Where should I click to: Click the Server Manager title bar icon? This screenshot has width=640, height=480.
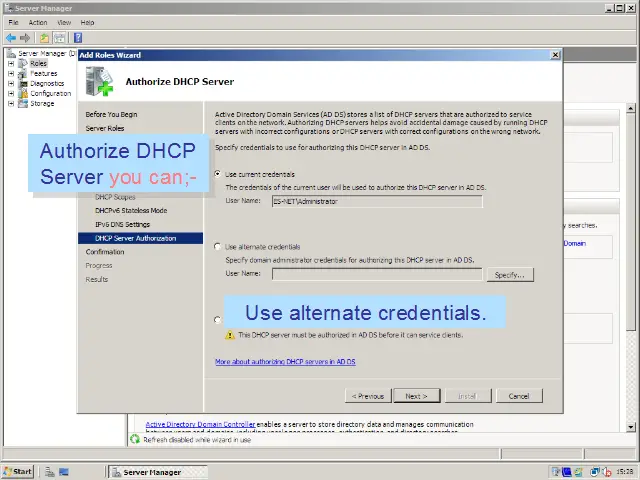8,8
